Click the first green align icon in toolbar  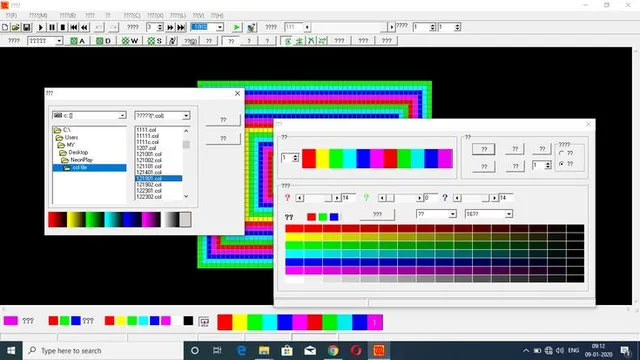(288, 41)
